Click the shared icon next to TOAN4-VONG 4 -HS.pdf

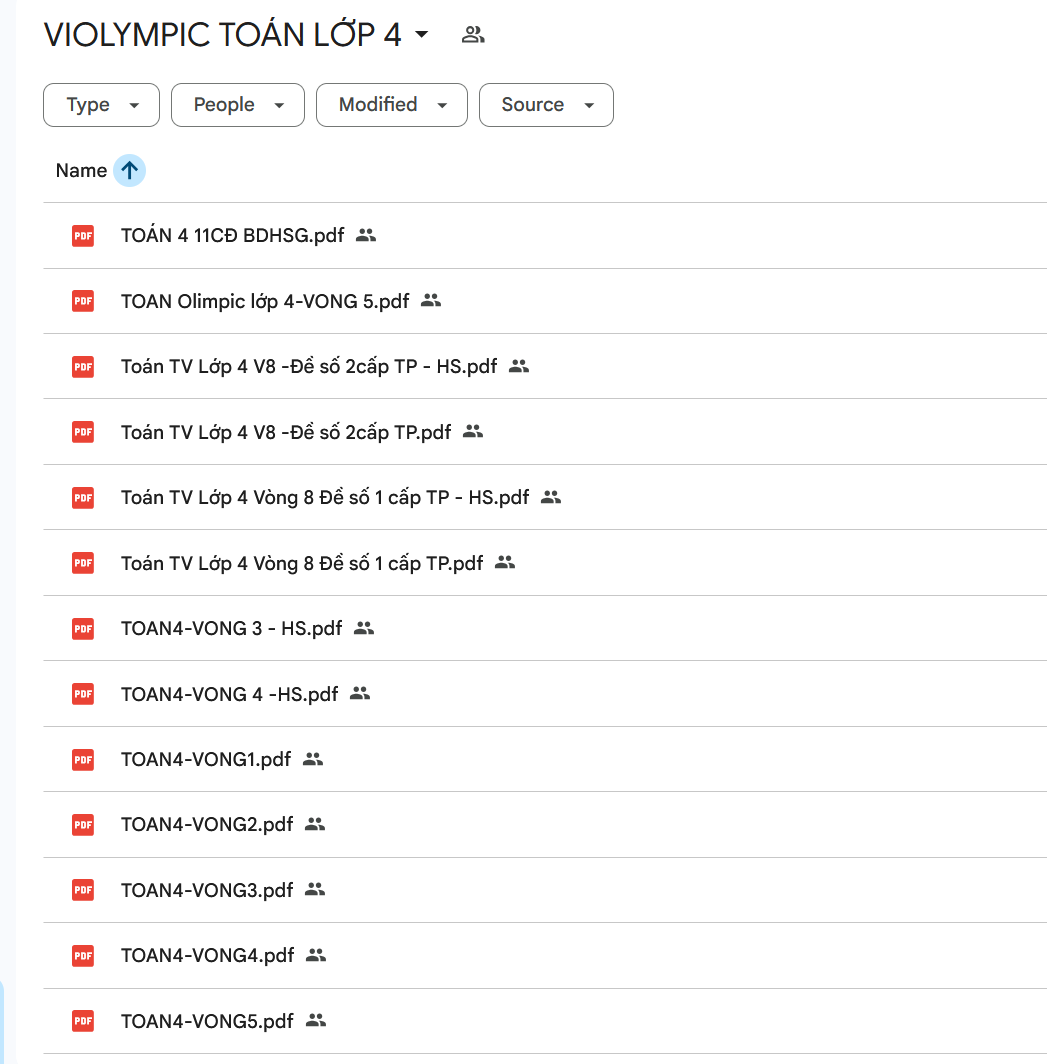(360, 694)
